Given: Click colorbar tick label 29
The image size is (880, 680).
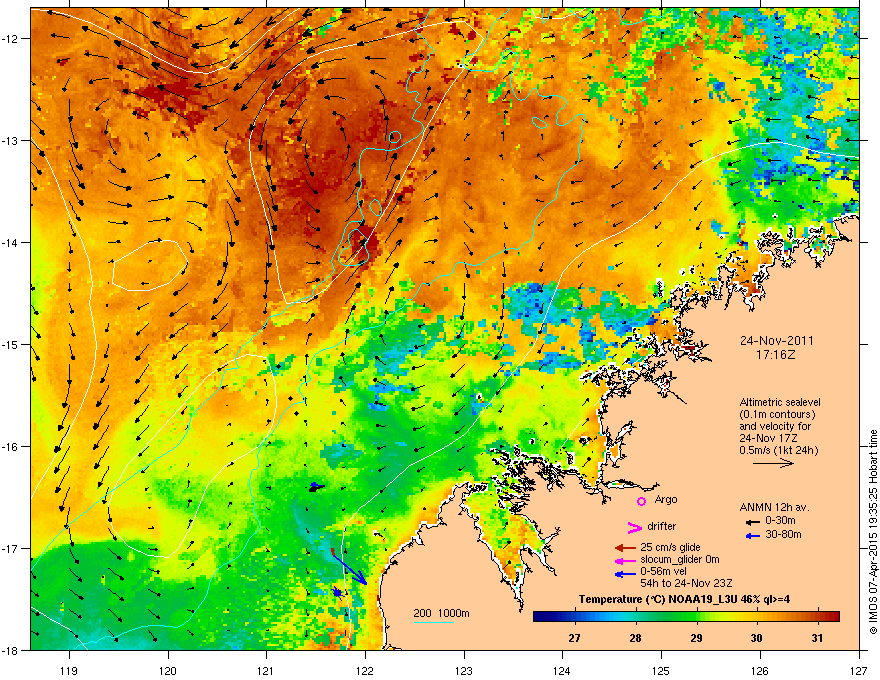Looking at the screenshot, I should (696, 638).
